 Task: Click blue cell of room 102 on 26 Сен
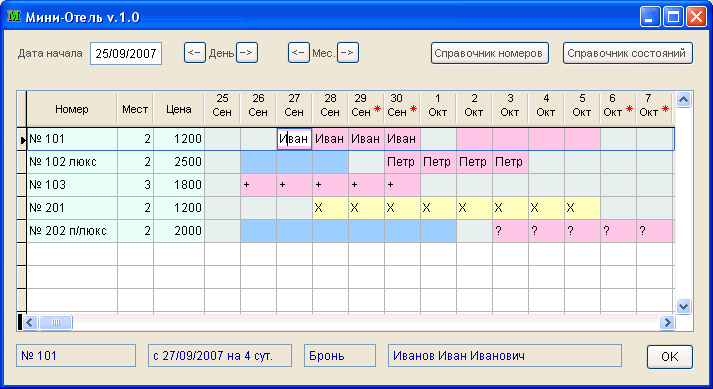tap(258, 162)
